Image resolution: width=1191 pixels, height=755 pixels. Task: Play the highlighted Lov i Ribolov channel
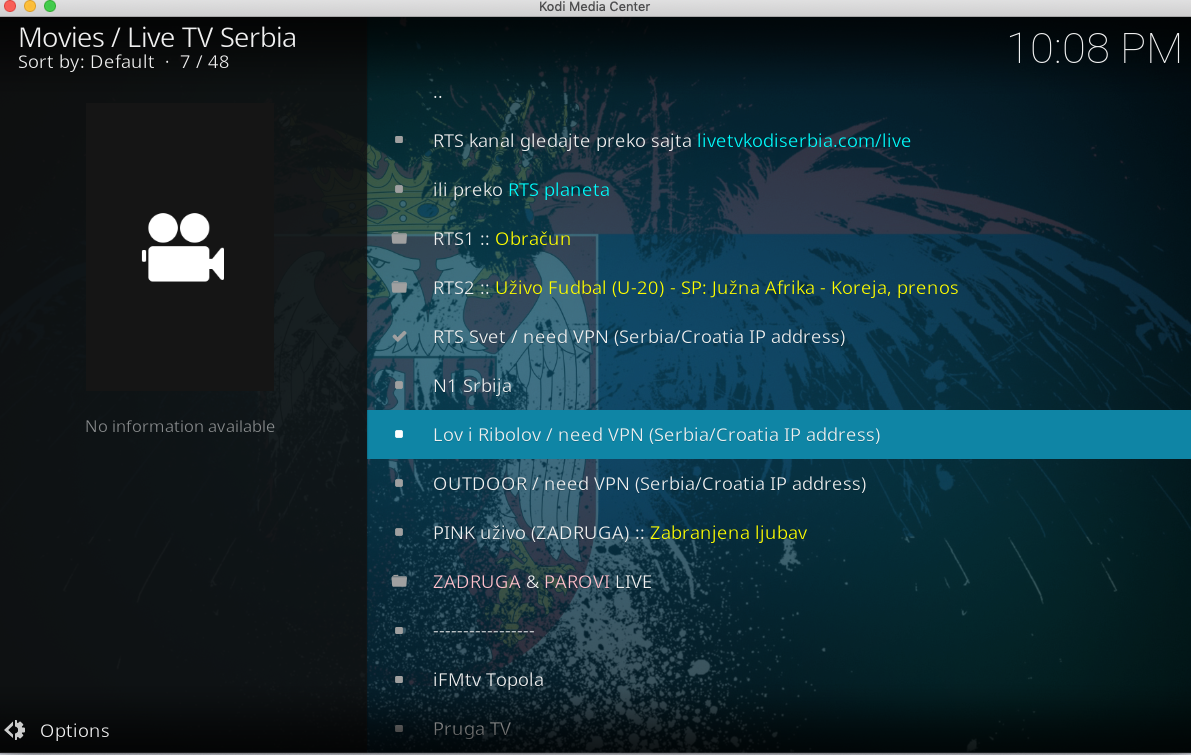779,434
